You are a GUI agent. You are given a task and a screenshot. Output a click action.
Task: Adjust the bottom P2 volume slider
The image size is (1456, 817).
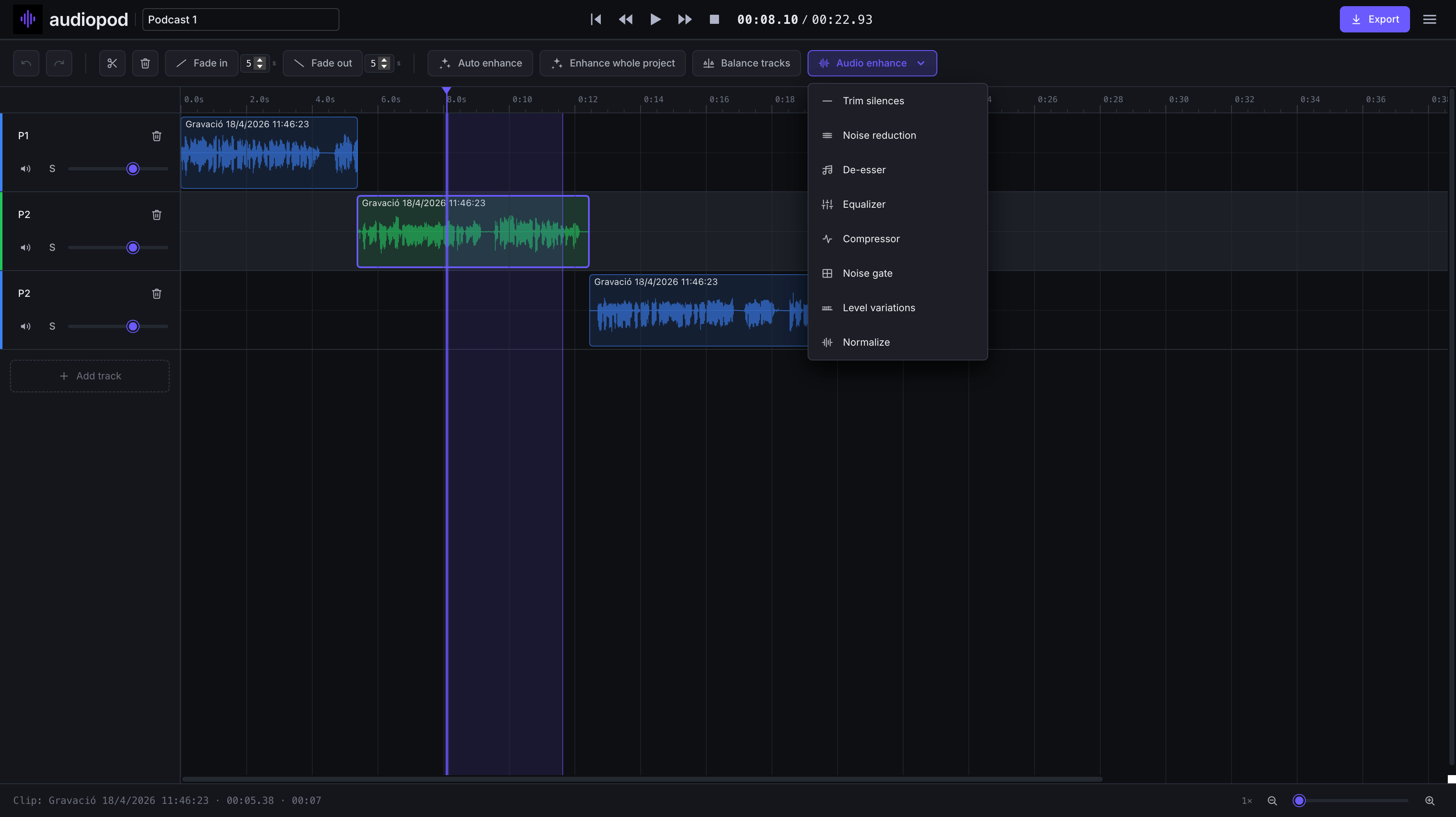pyautogui.click(x=117, y=326)
